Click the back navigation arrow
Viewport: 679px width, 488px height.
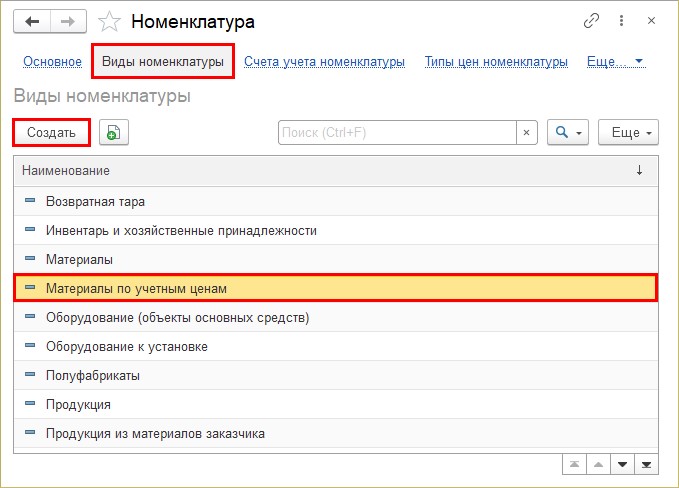click(x=32, y=21)
